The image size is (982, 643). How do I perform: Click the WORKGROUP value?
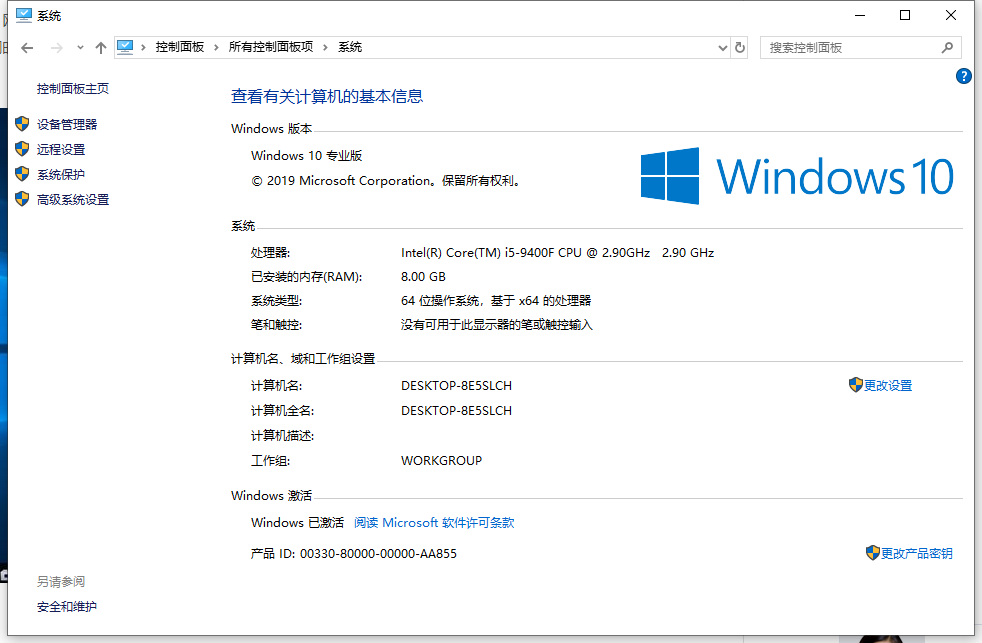pos(442,461)
